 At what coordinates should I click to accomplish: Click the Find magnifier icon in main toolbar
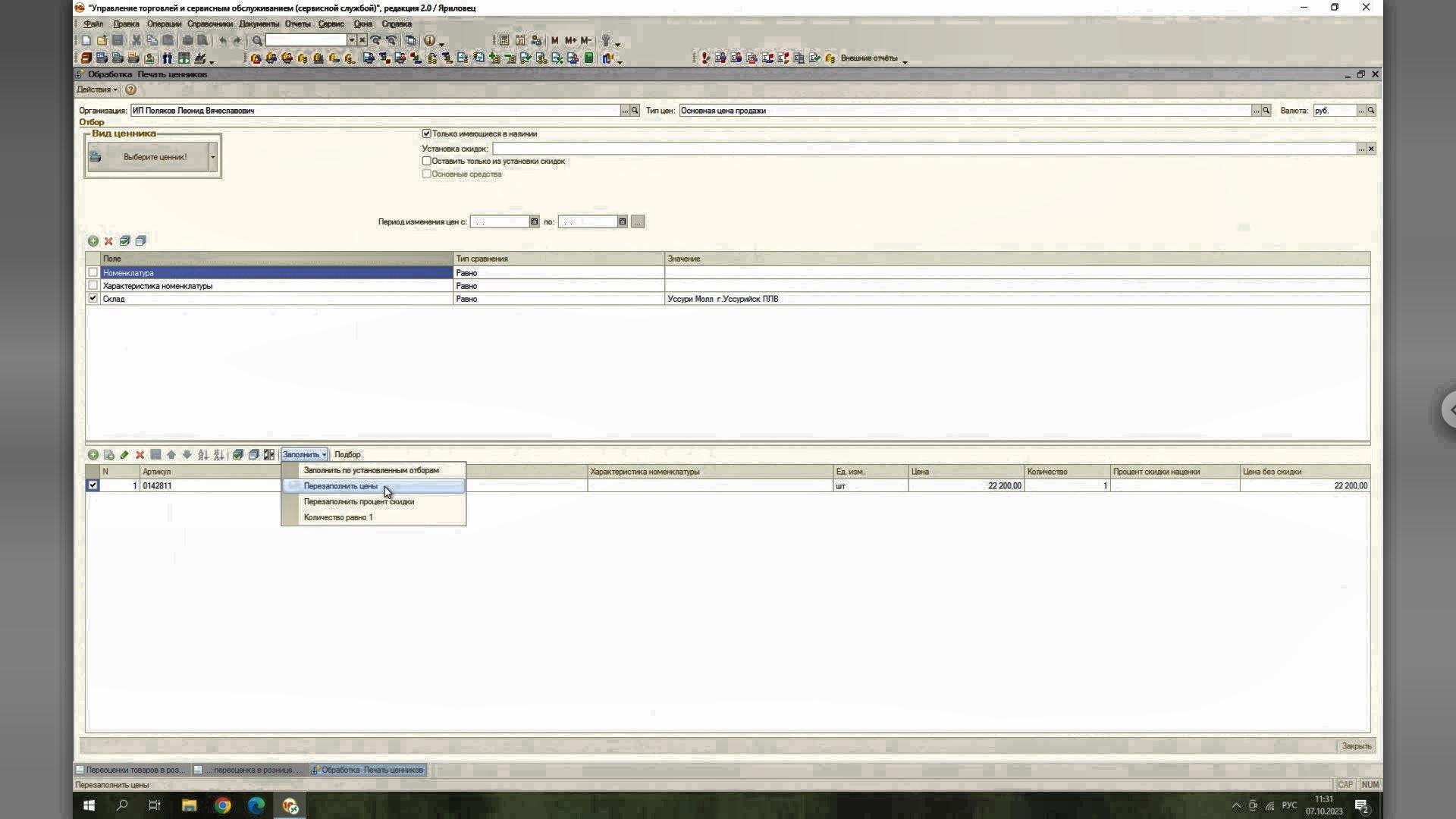click(257, 41)
